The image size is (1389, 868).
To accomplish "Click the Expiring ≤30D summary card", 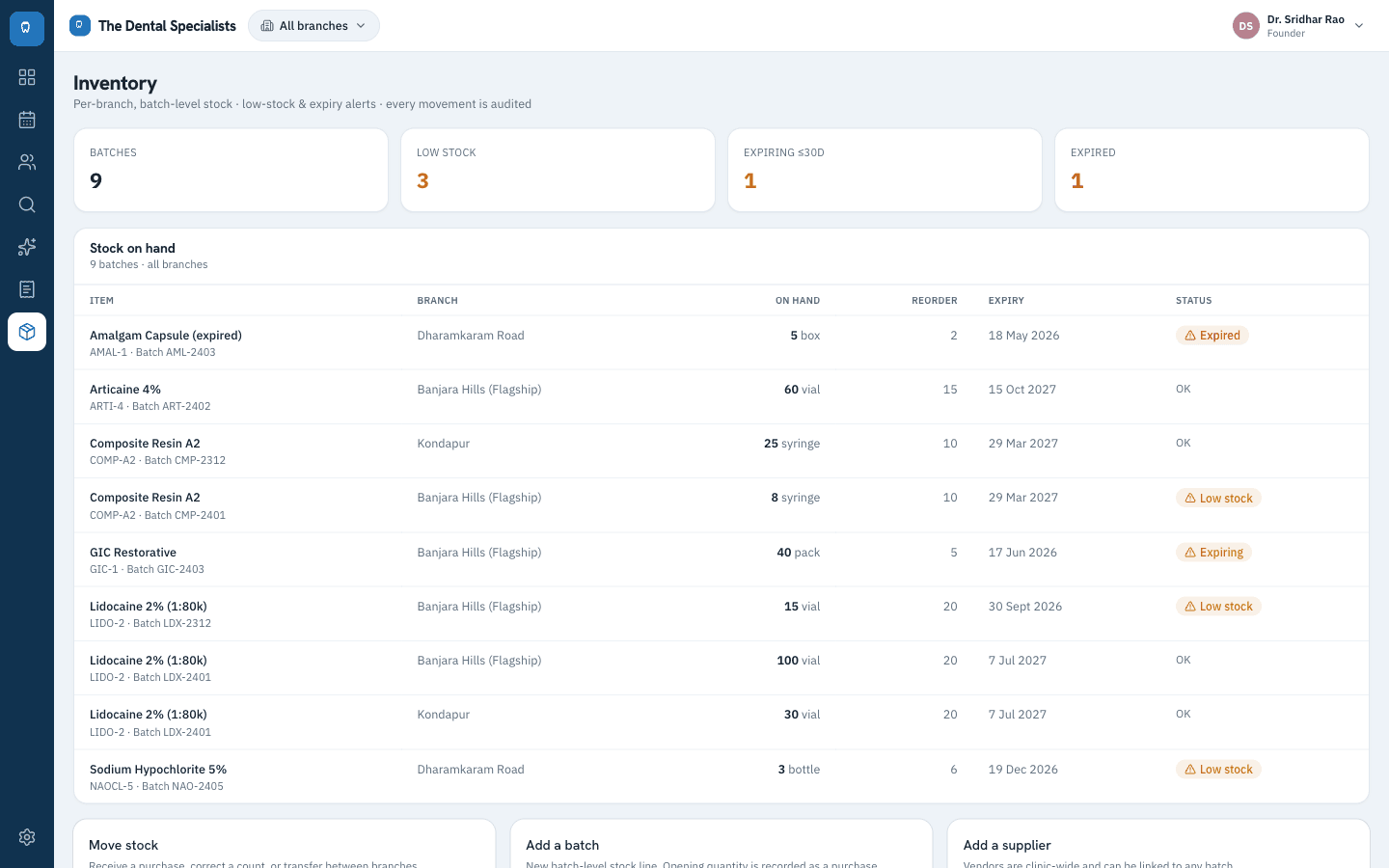I will pyautogui.click(x=885, y=170).
